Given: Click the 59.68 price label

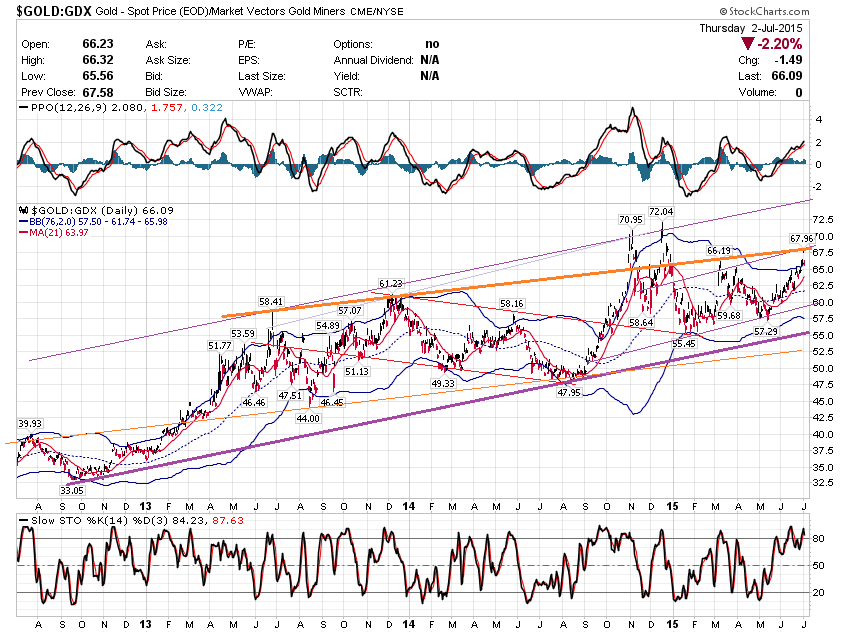Looking at the screenshot, I should pyautogui.click(x=729, y=315).
